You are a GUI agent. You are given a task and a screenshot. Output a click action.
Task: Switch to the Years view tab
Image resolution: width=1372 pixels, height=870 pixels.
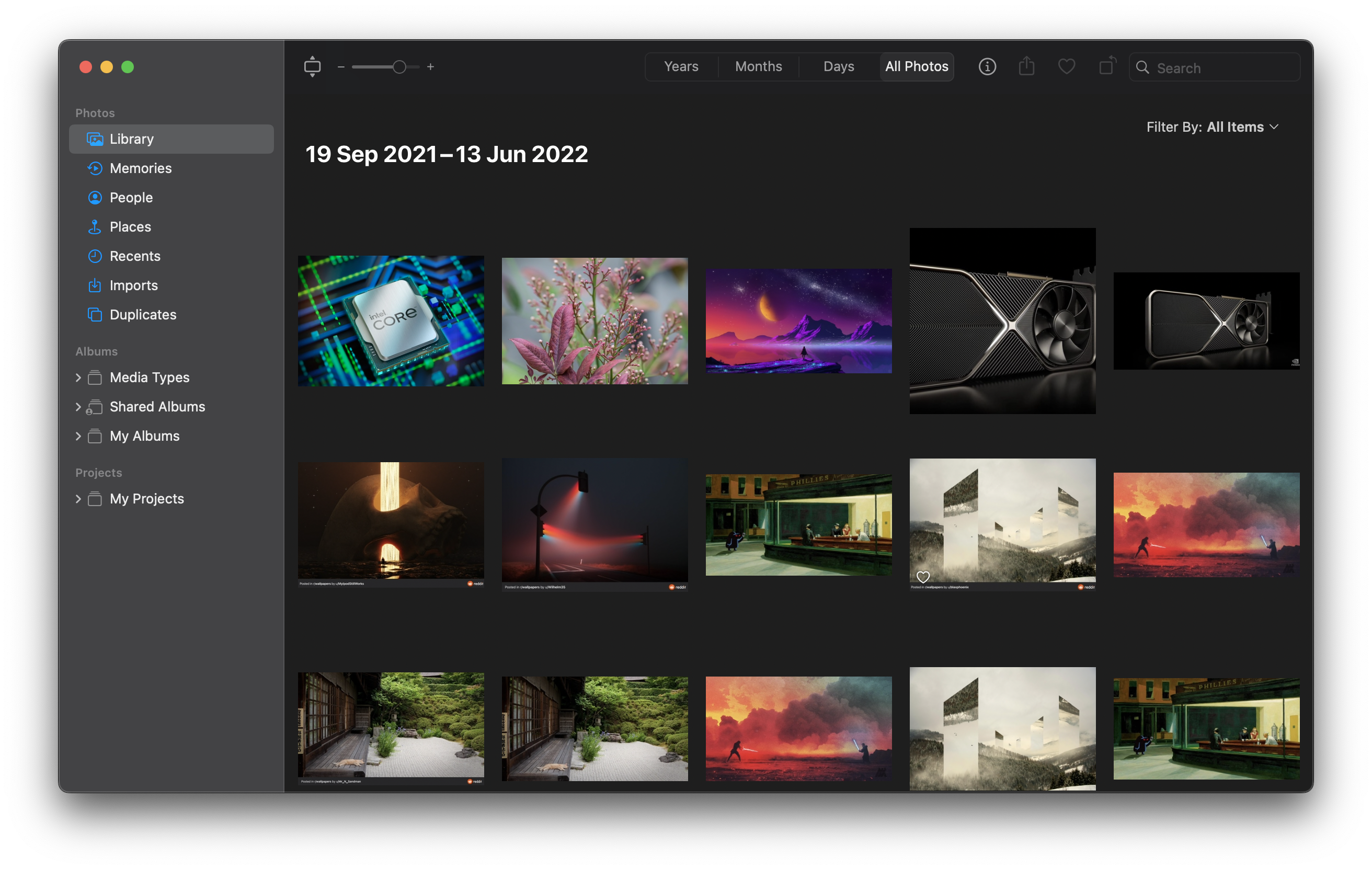tap(681, 66)
